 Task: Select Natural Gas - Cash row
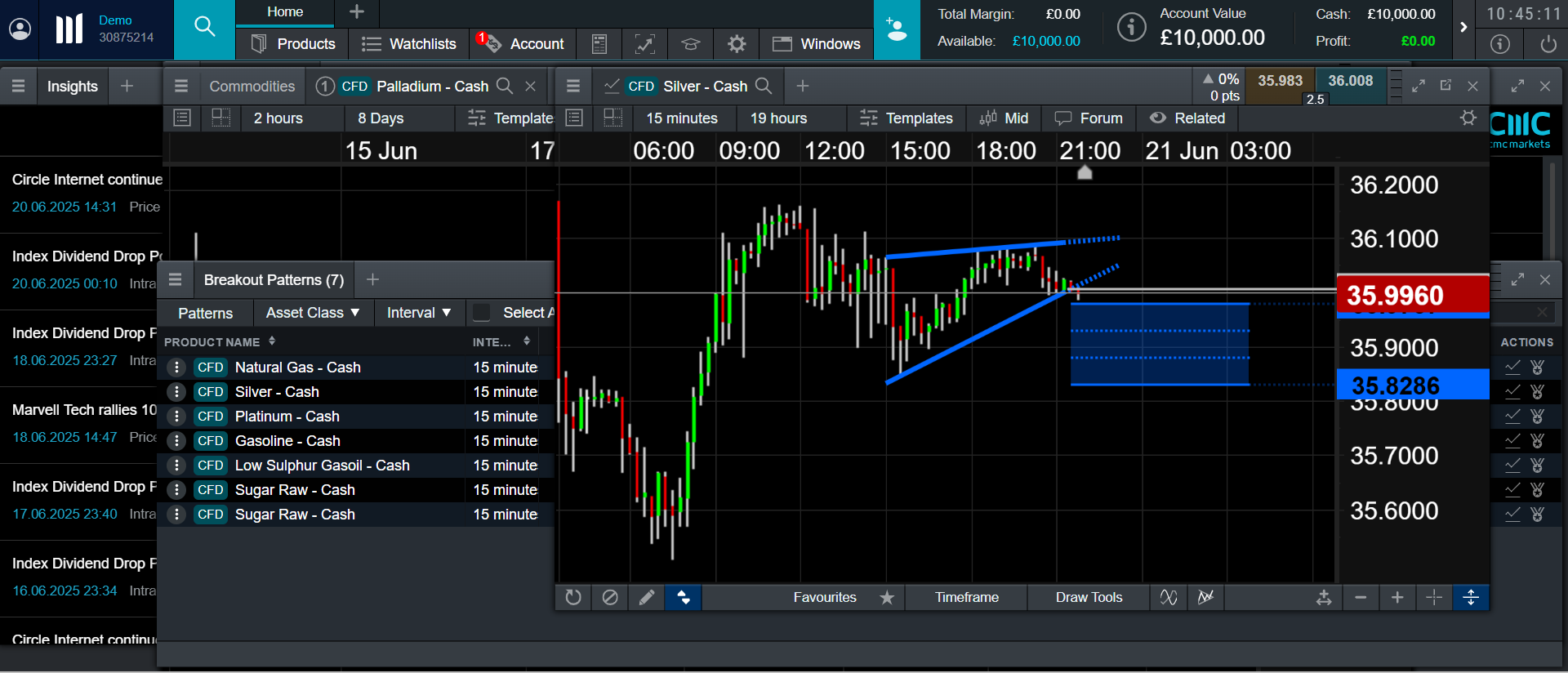coord(356,368)
